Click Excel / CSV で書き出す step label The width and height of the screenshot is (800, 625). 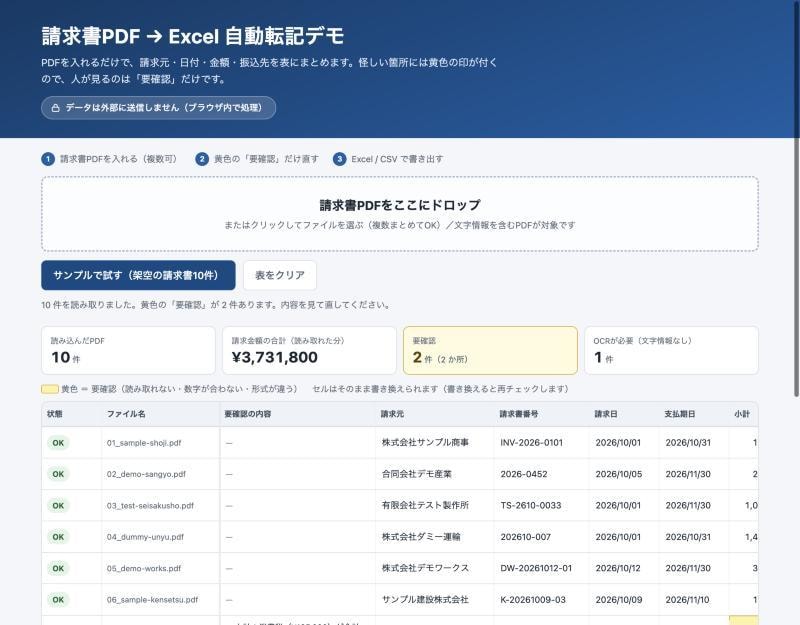(397, 159)
